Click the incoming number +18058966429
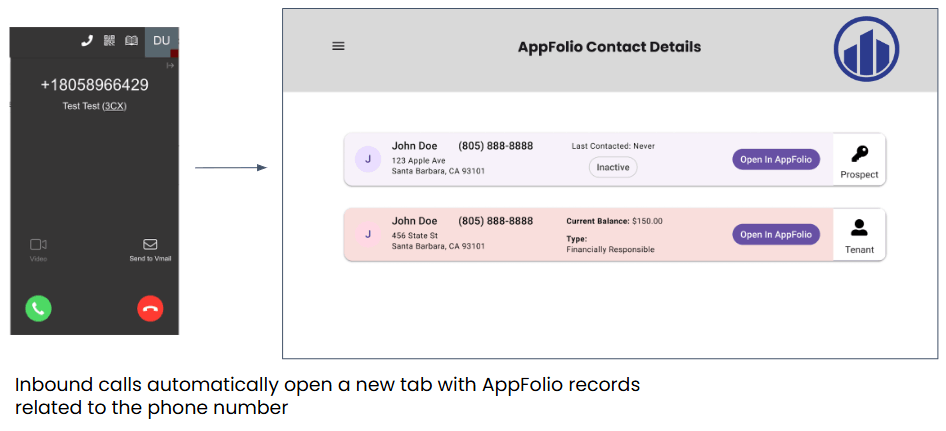The height and width of the screenshot is (431, 946). pyautogui.click(x=94, y=85)
